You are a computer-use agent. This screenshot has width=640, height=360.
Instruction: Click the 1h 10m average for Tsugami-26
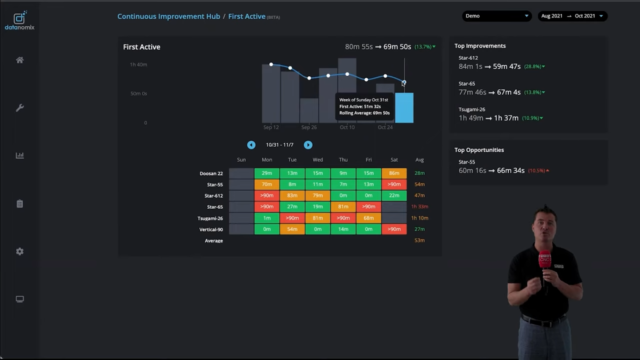pos(420,218)
